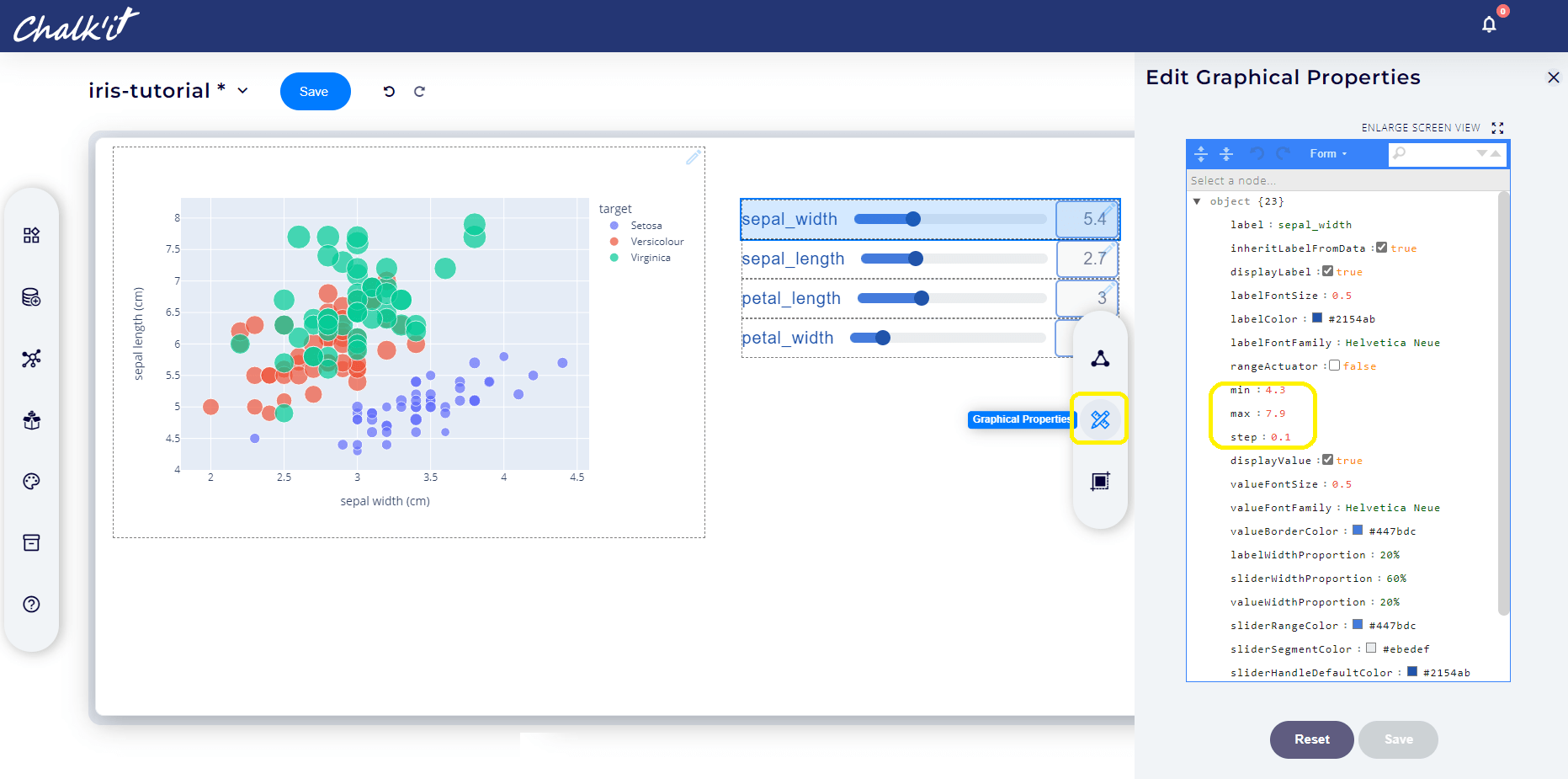Jump to previous search result arrow
The image size is (1568, 779).
point(1496,153)
